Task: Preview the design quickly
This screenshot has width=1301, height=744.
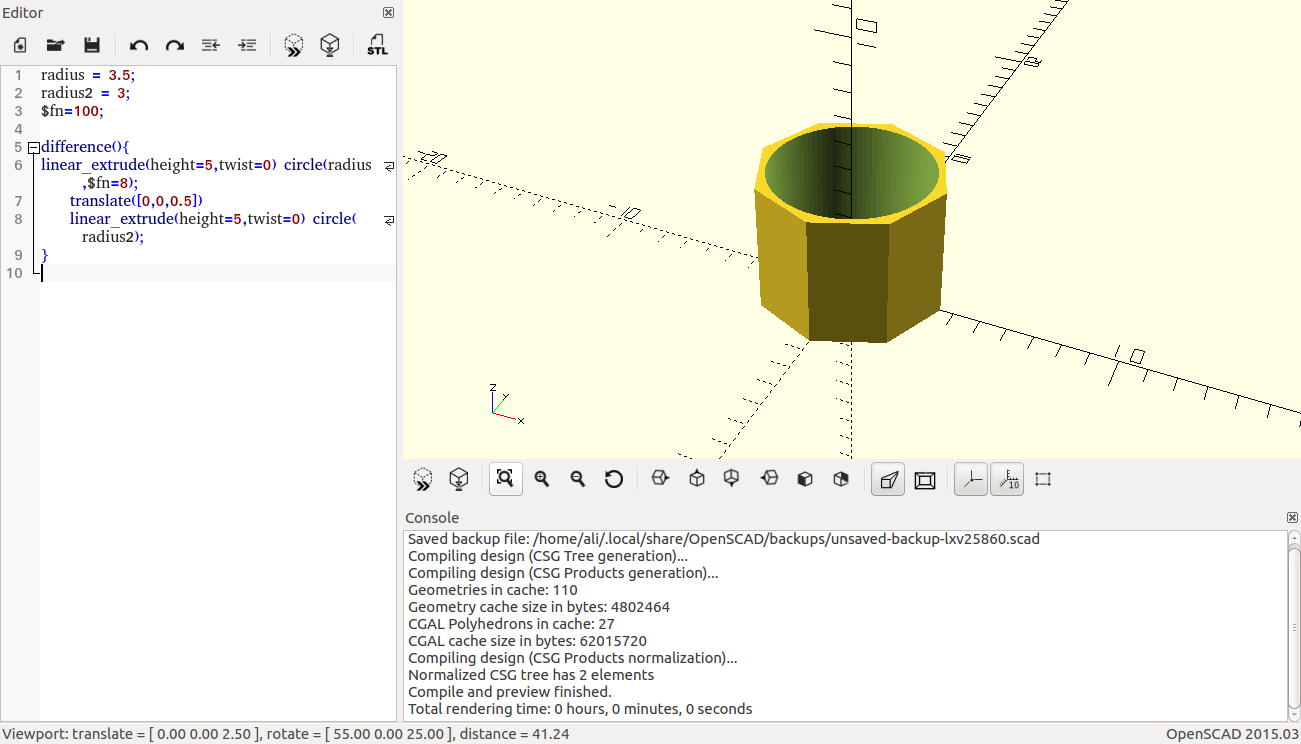Action: click(293, 45)
